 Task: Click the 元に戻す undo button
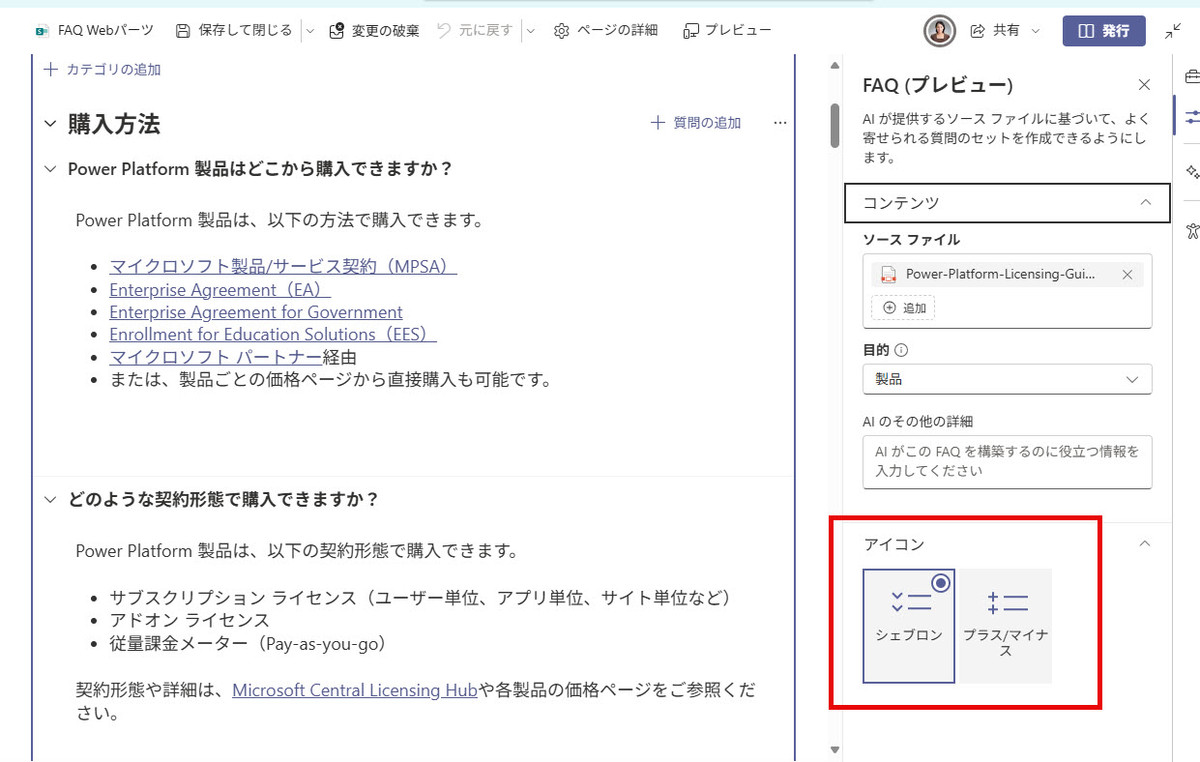[x=475, y=31]
